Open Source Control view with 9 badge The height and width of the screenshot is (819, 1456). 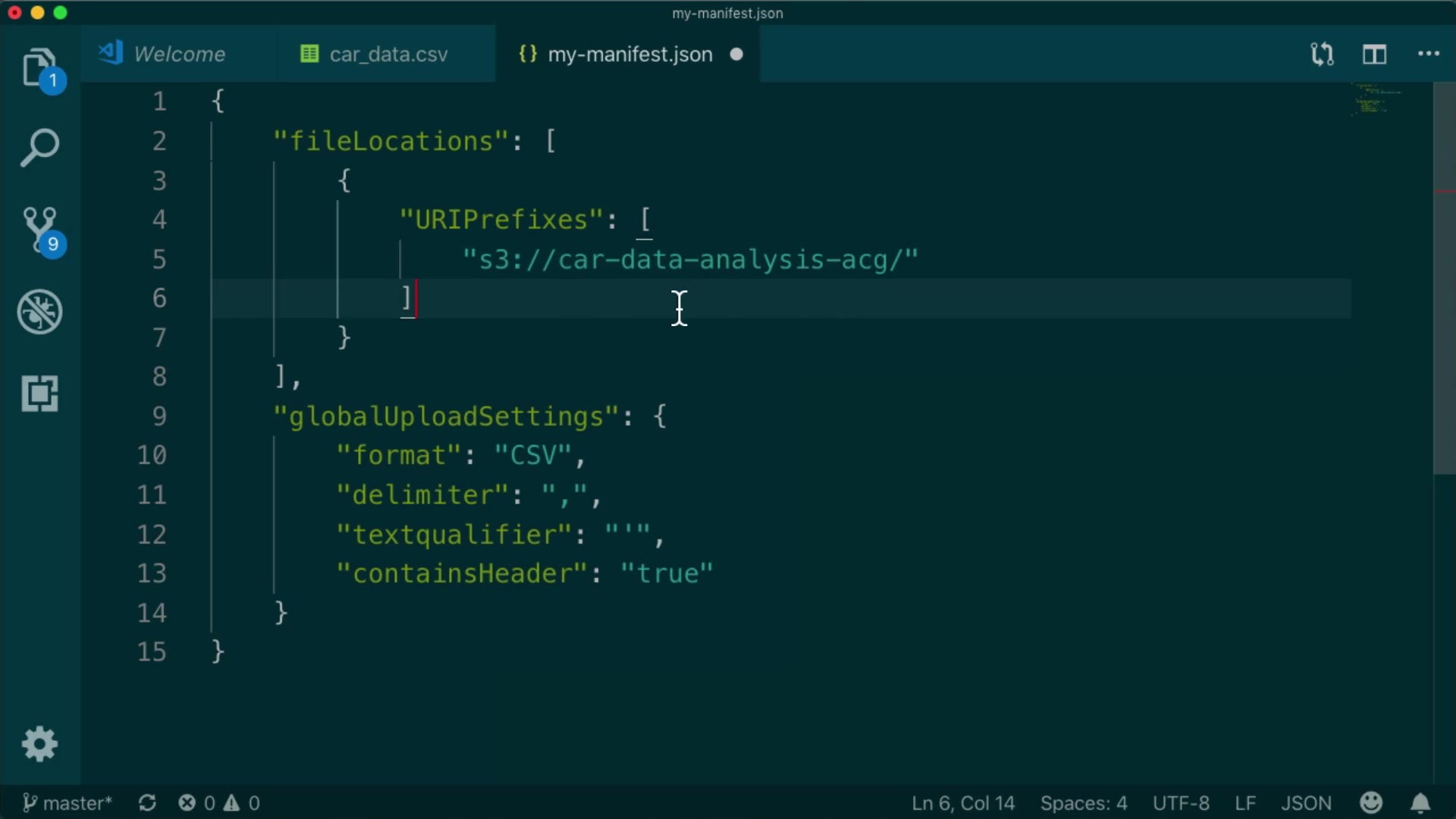39,229
